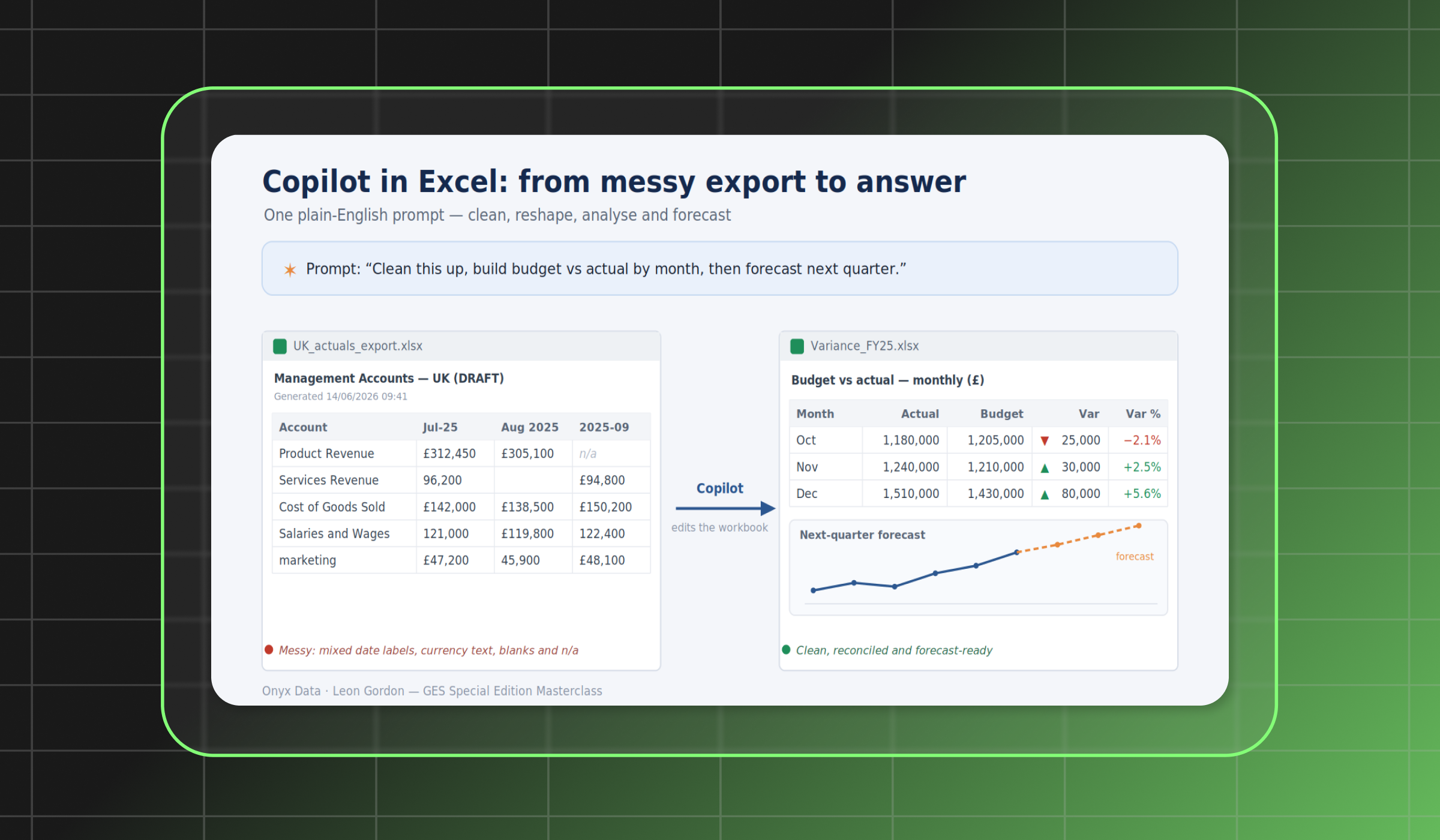Click the 'Generated 14/06/2026 09:41' timestamp

point(341,397)
